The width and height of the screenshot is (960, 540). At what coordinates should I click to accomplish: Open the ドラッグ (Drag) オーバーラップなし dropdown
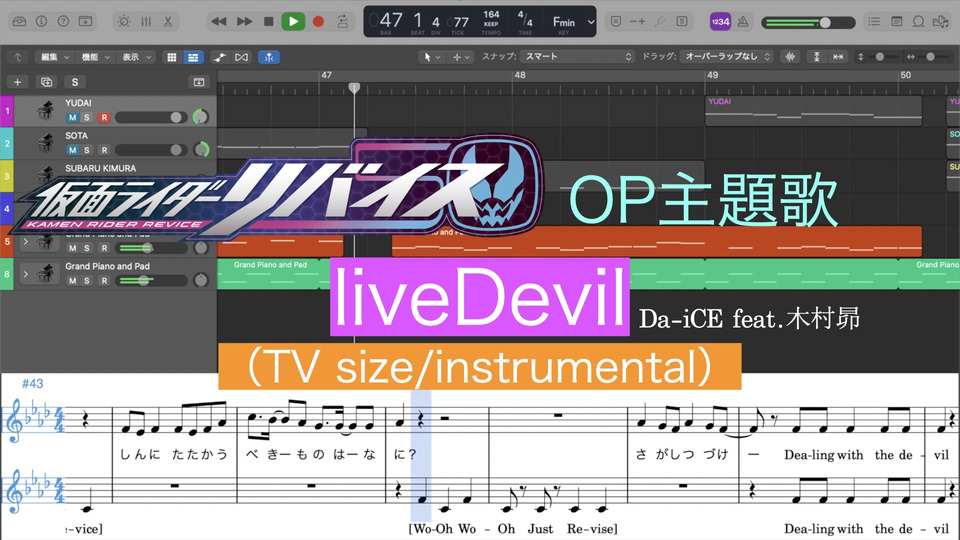click(726, 56)
